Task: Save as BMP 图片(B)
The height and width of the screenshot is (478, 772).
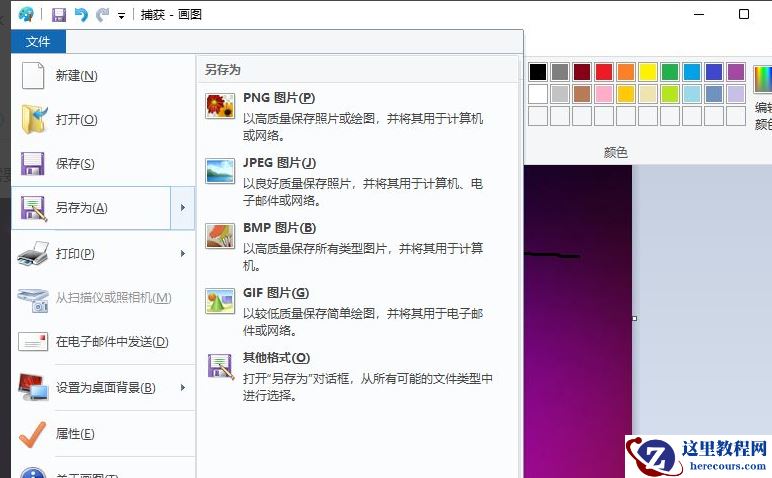Action: (358, 245)
